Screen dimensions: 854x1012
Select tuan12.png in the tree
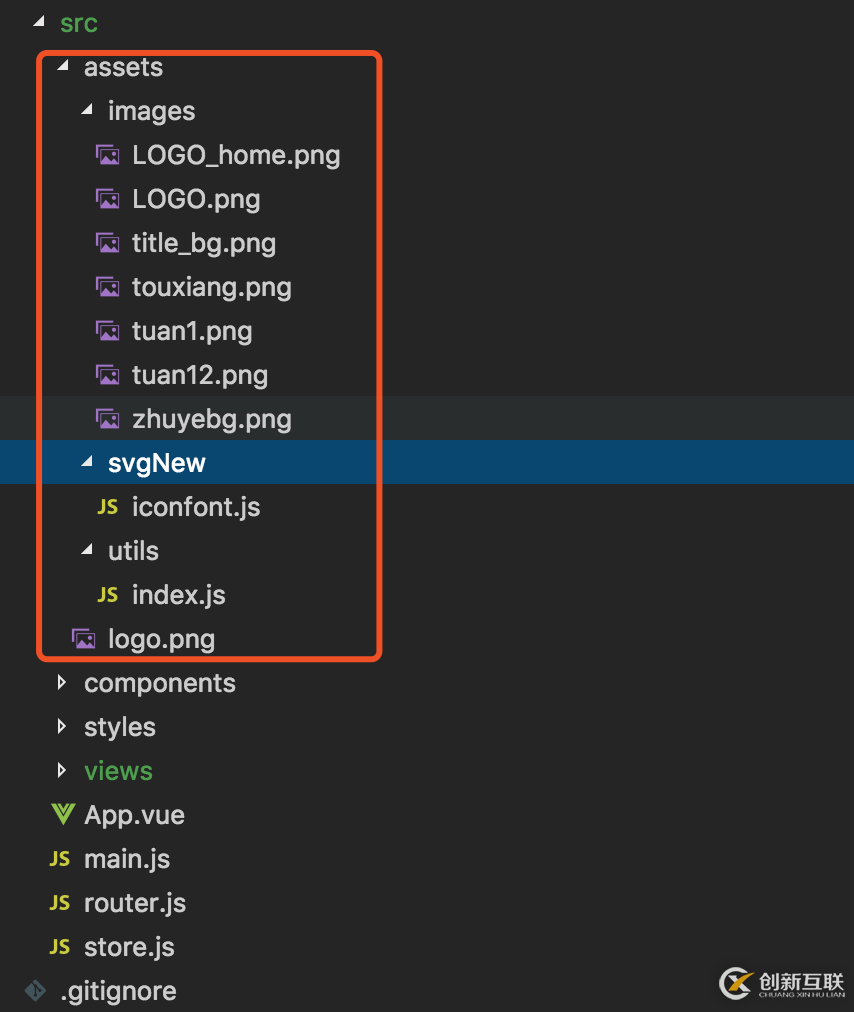coord(200,374)
